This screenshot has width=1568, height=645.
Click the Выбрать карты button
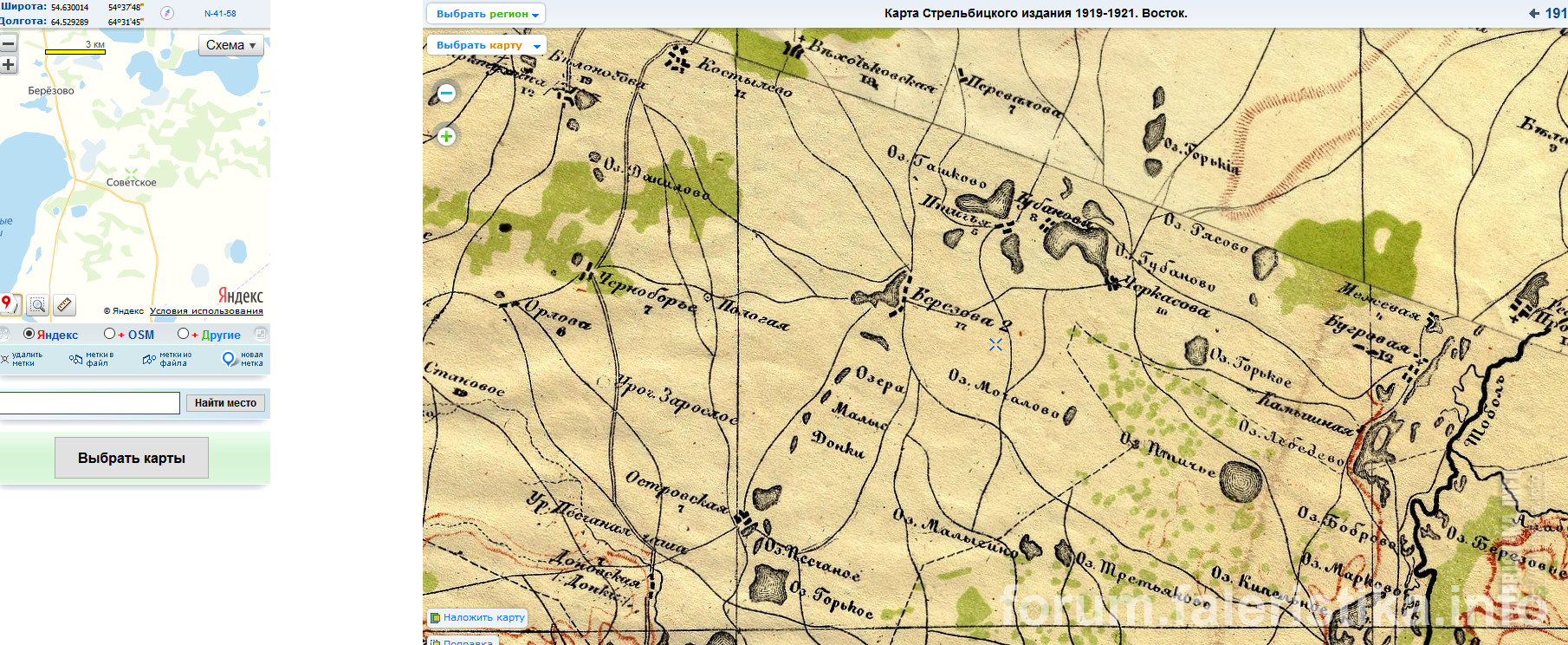[132, 458]
